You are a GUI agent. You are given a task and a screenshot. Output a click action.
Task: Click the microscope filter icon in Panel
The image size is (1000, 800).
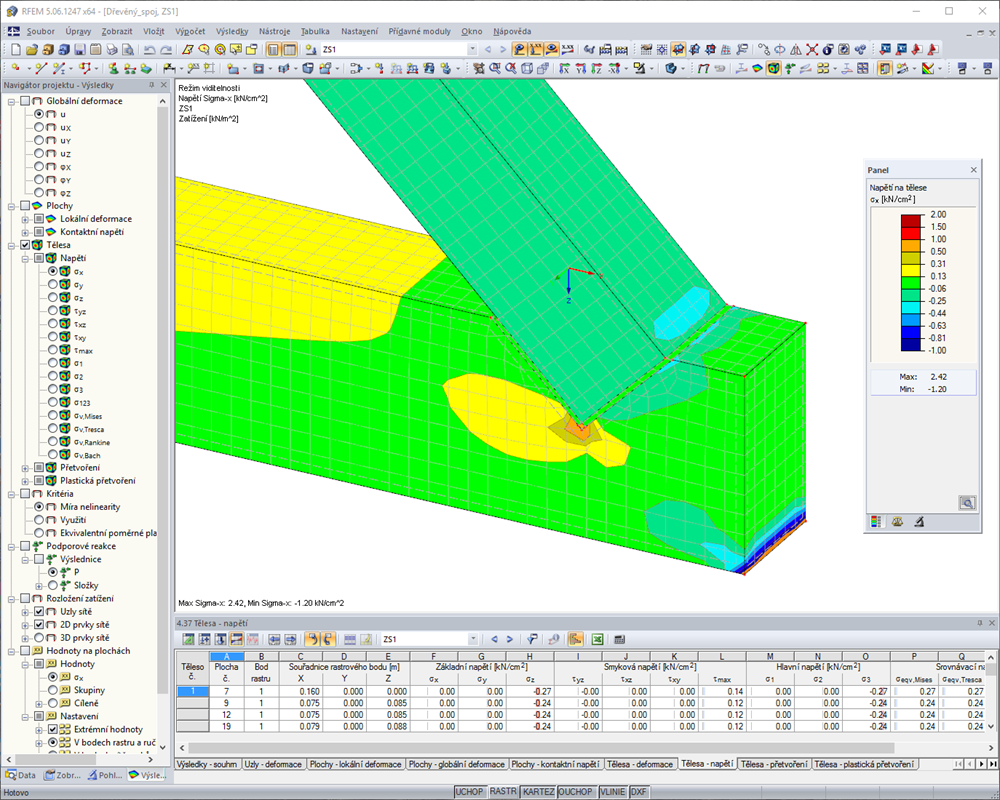coord(918,522)
